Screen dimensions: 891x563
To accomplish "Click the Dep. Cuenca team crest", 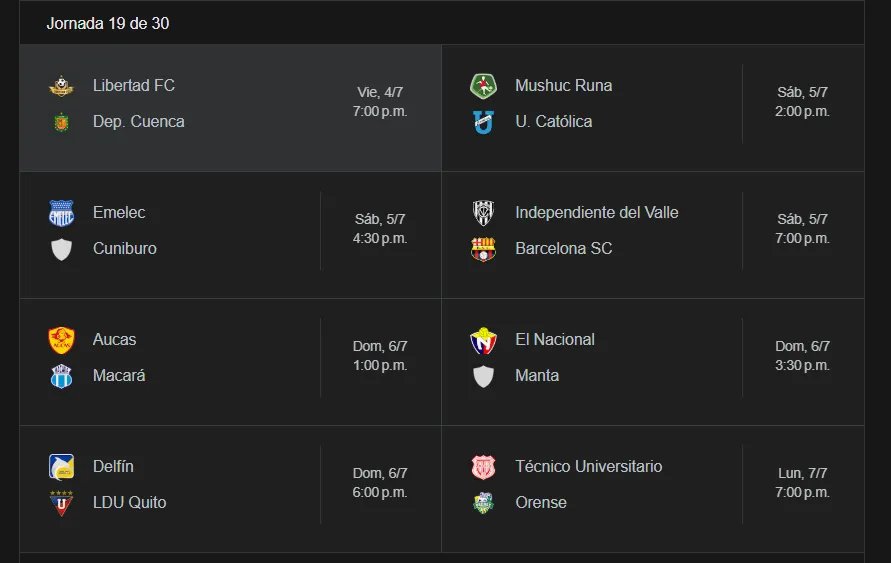I will point(62,122).
